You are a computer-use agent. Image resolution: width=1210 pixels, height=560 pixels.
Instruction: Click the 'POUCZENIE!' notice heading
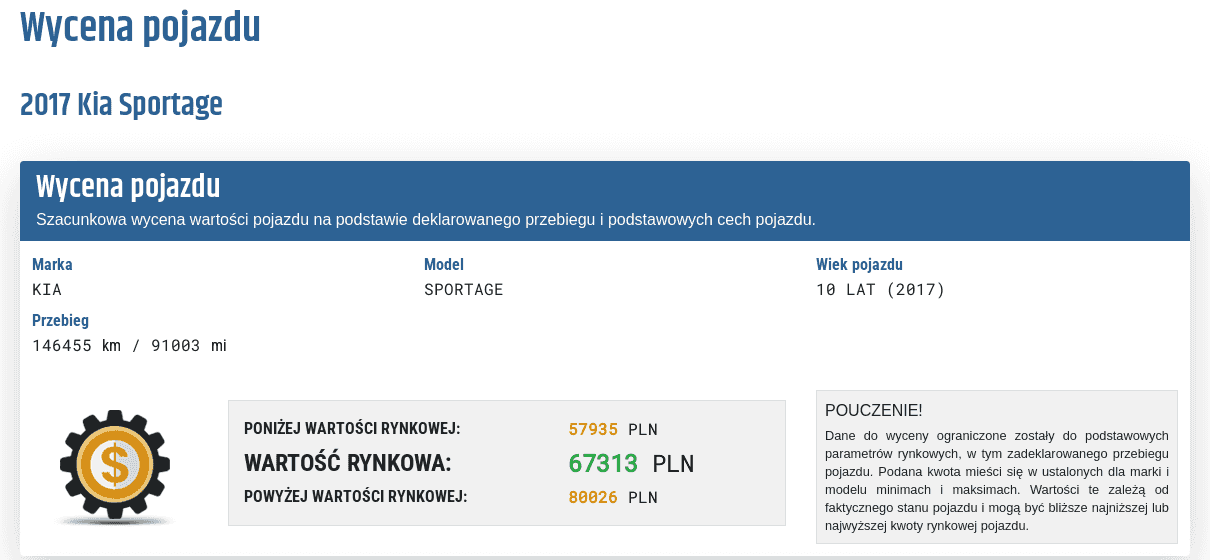(874, 411)
